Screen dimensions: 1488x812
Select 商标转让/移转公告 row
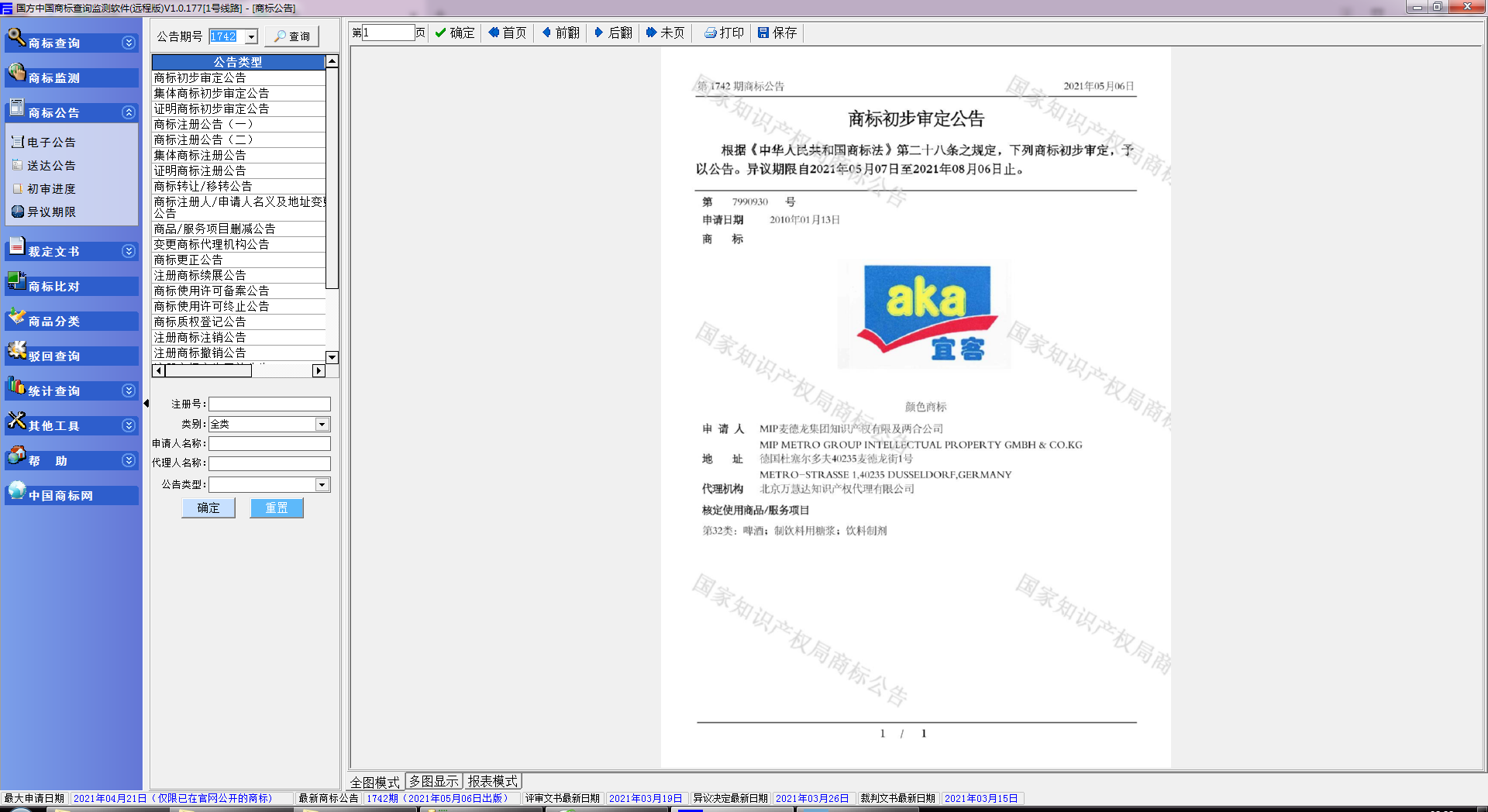(239, 187)
